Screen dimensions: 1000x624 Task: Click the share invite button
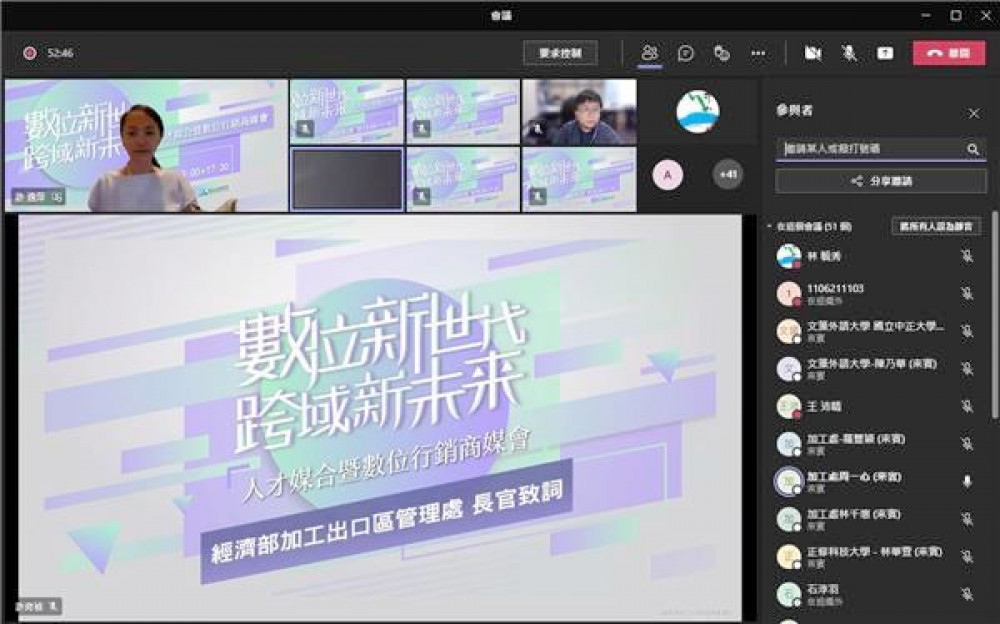click(x=881, y=182)
